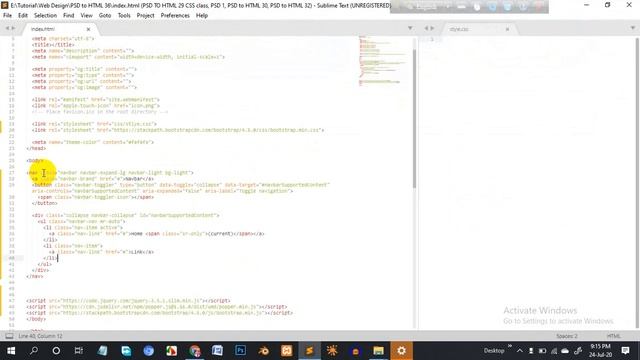
Task: Place the cursor on the </button> line
Action: click(x=44, y=203)
